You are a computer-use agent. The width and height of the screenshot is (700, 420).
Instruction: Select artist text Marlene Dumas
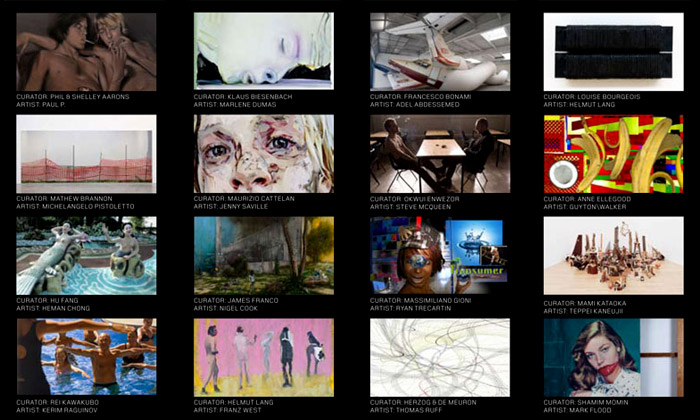point(235,104)
